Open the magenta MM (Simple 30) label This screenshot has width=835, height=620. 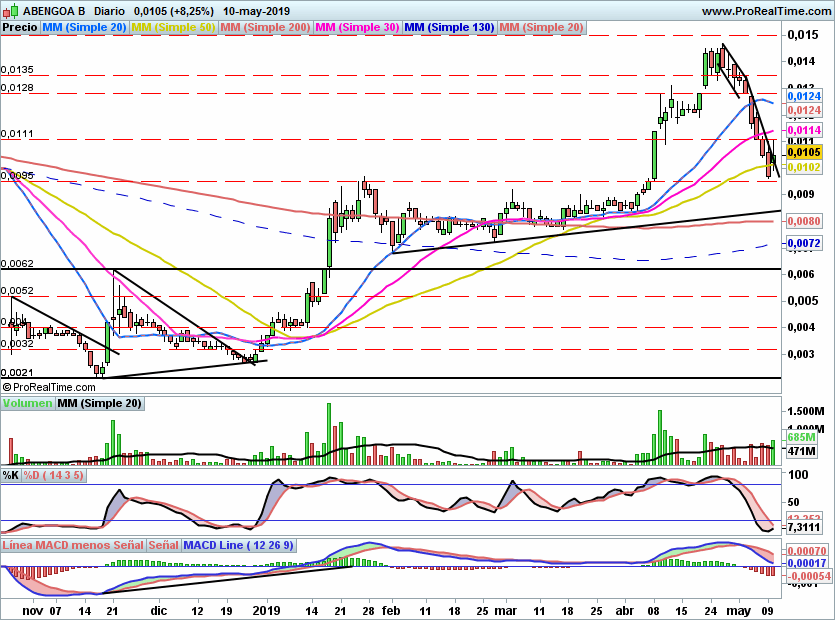[357, 27]
